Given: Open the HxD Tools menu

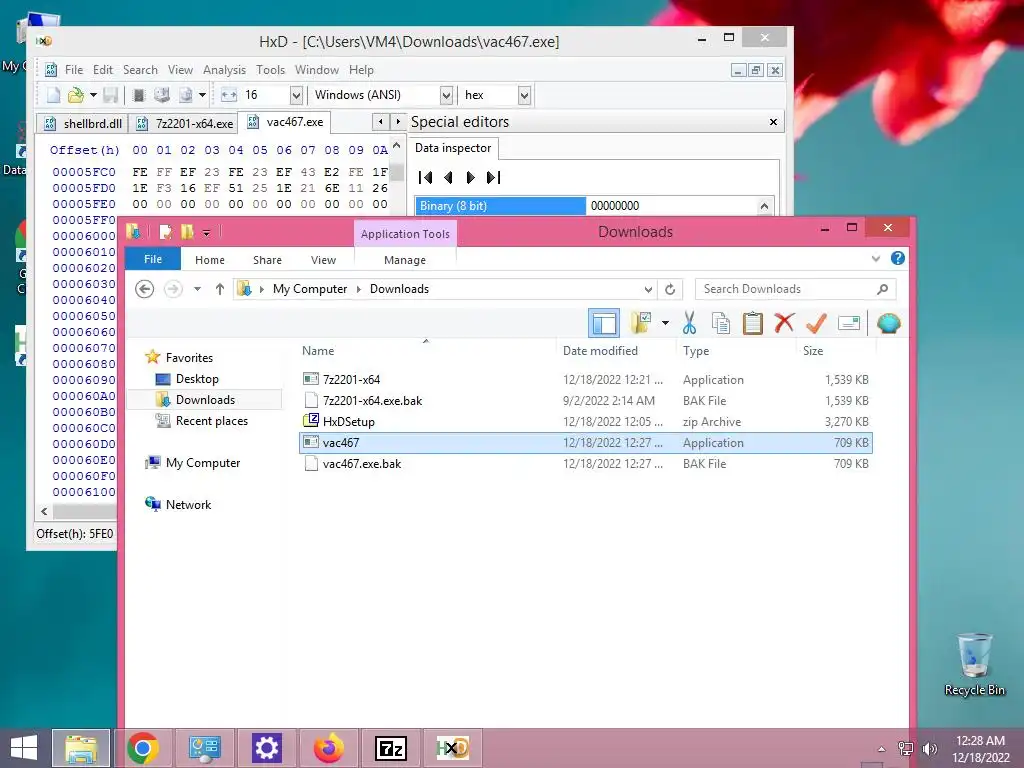Looking at the screenshot, I should click(270, 70).
